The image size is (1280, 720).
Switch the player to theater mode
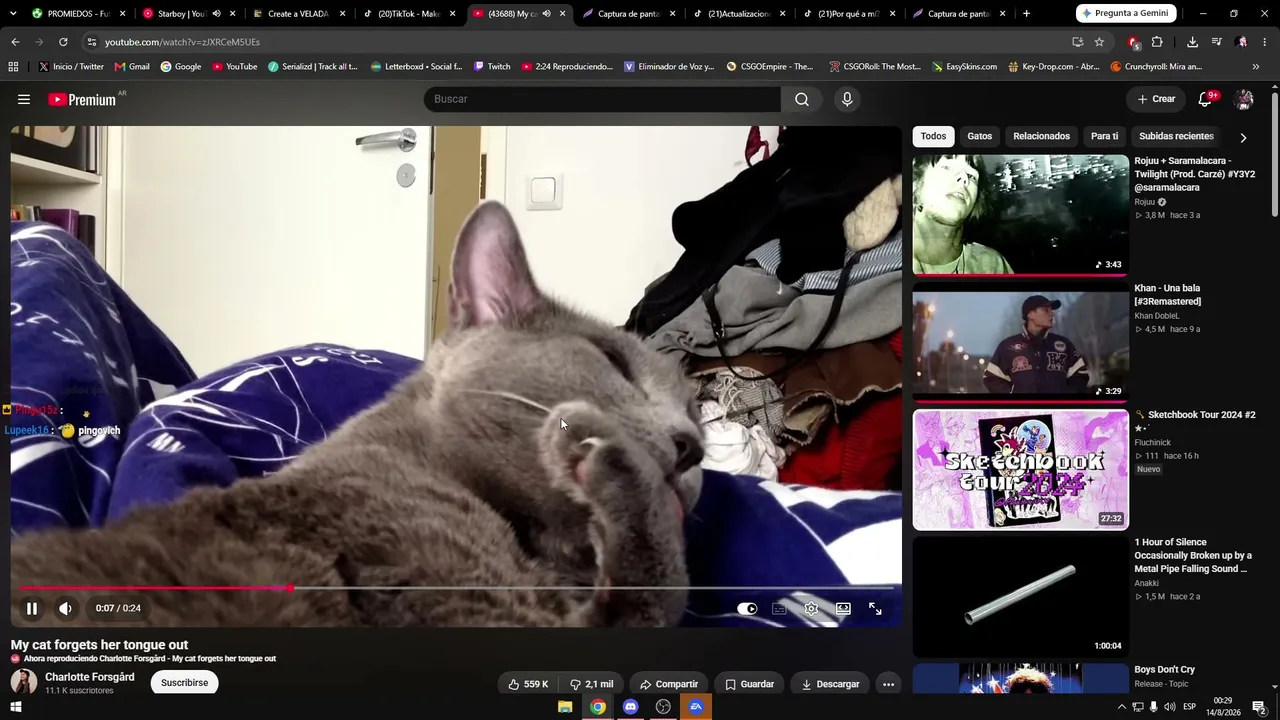point(843,608)
